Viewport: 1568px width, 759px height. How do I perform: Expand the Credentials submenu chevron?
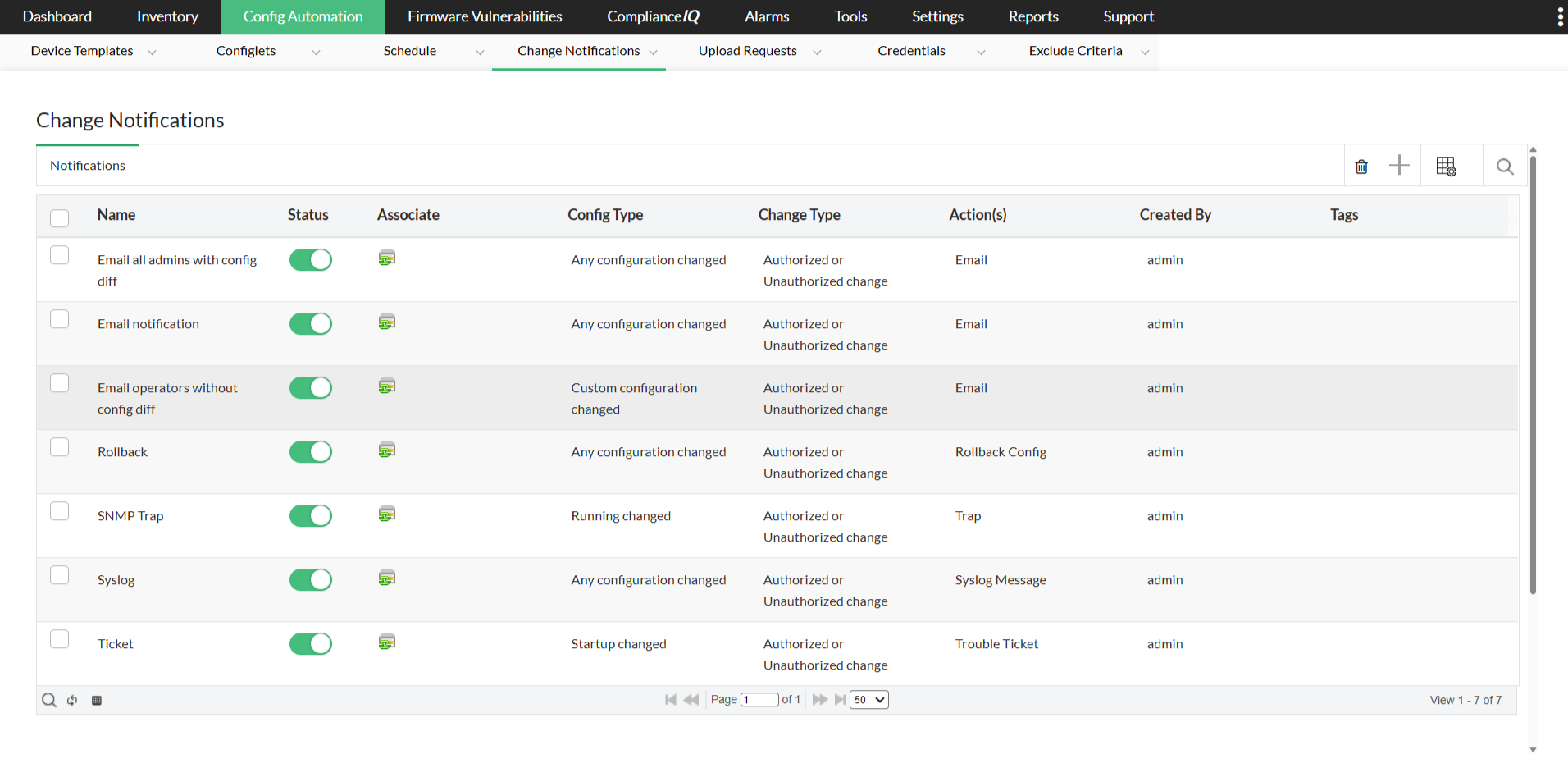point(981,52)
